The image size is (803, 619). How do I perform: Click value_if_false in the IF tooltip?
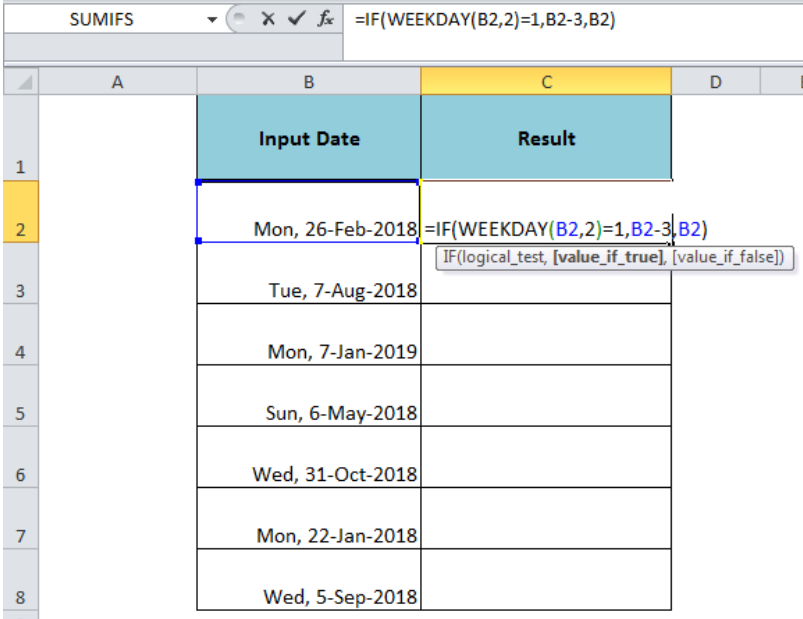[726, 257]
